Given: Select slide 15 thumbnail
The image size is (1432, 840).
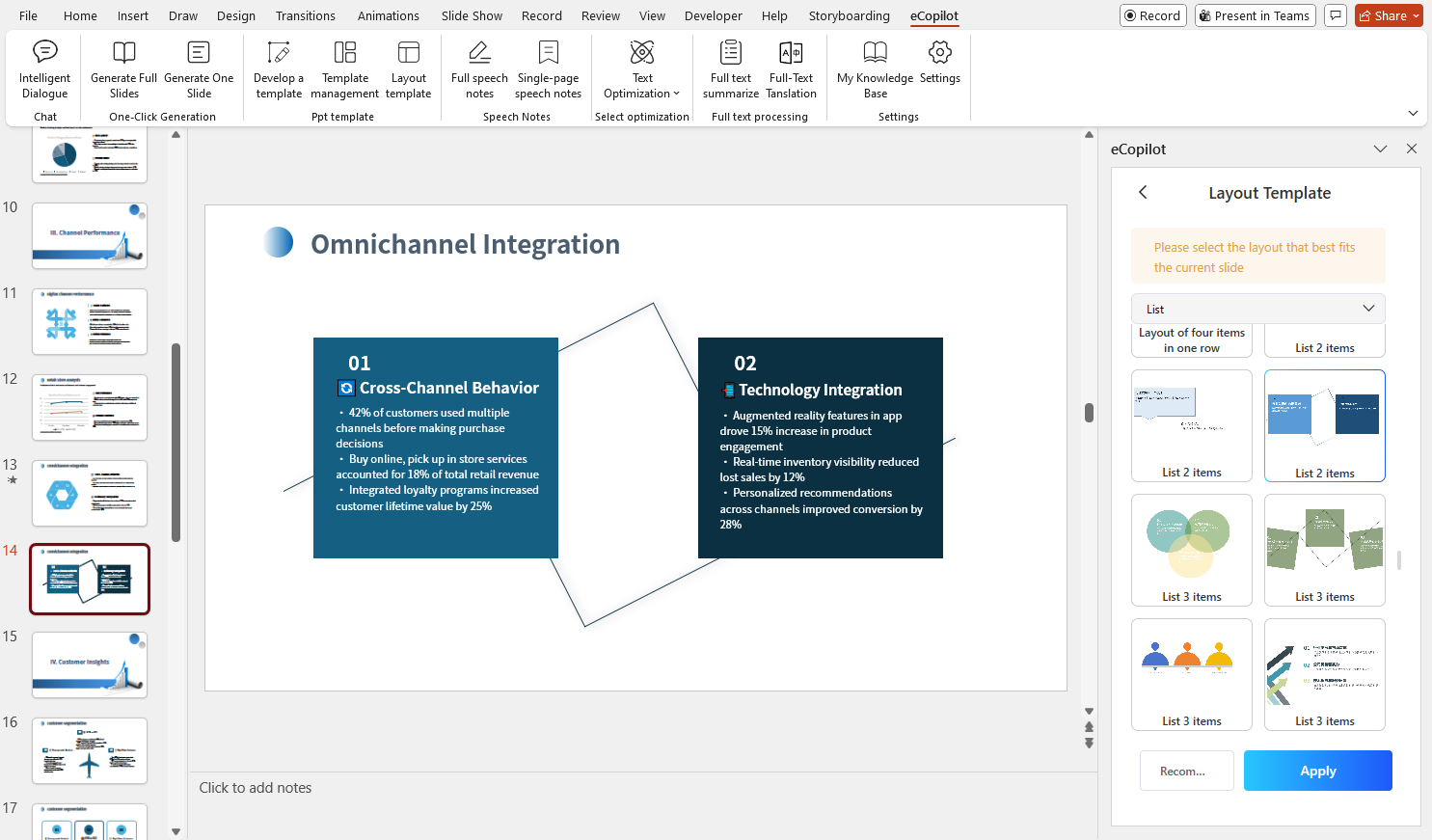Looking at the screenshot, I should point(90,664).
